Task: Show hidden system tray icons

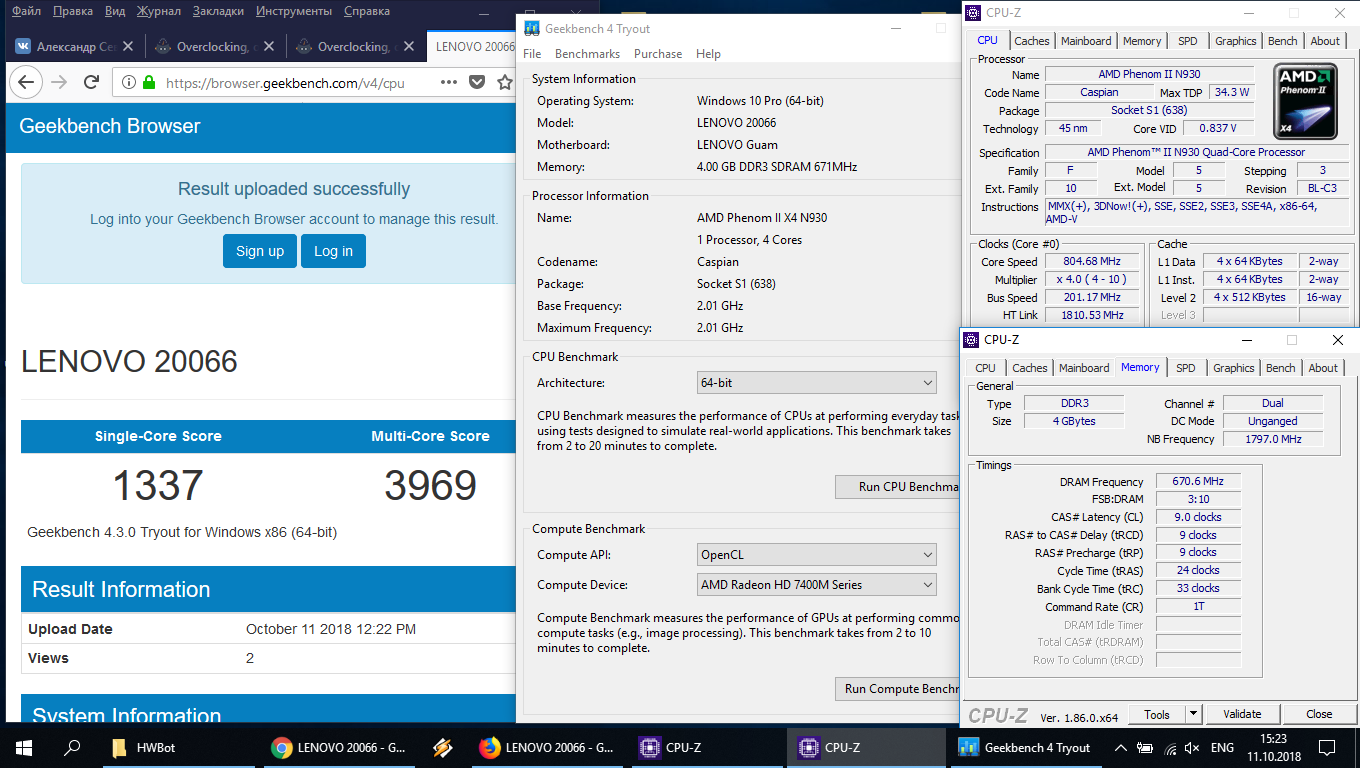Action: (1121, 748)
